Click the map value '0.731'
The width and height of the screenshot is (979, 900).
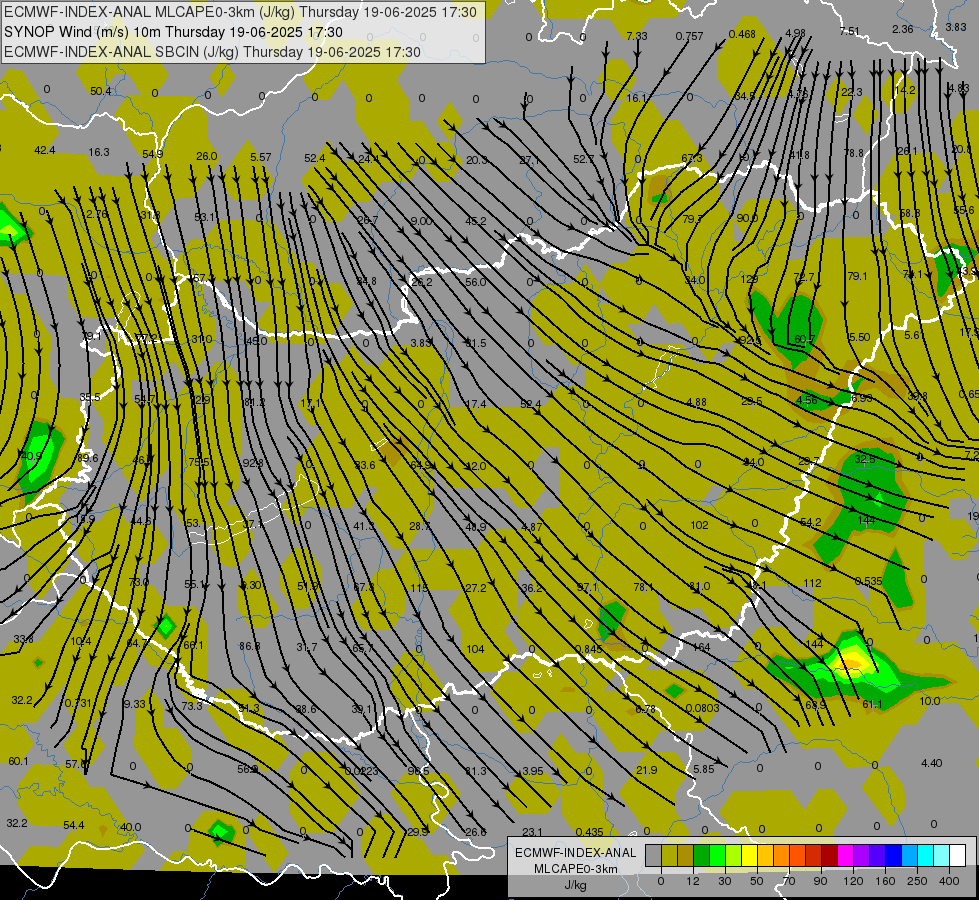pyautogui.click(x=78, y=703)
